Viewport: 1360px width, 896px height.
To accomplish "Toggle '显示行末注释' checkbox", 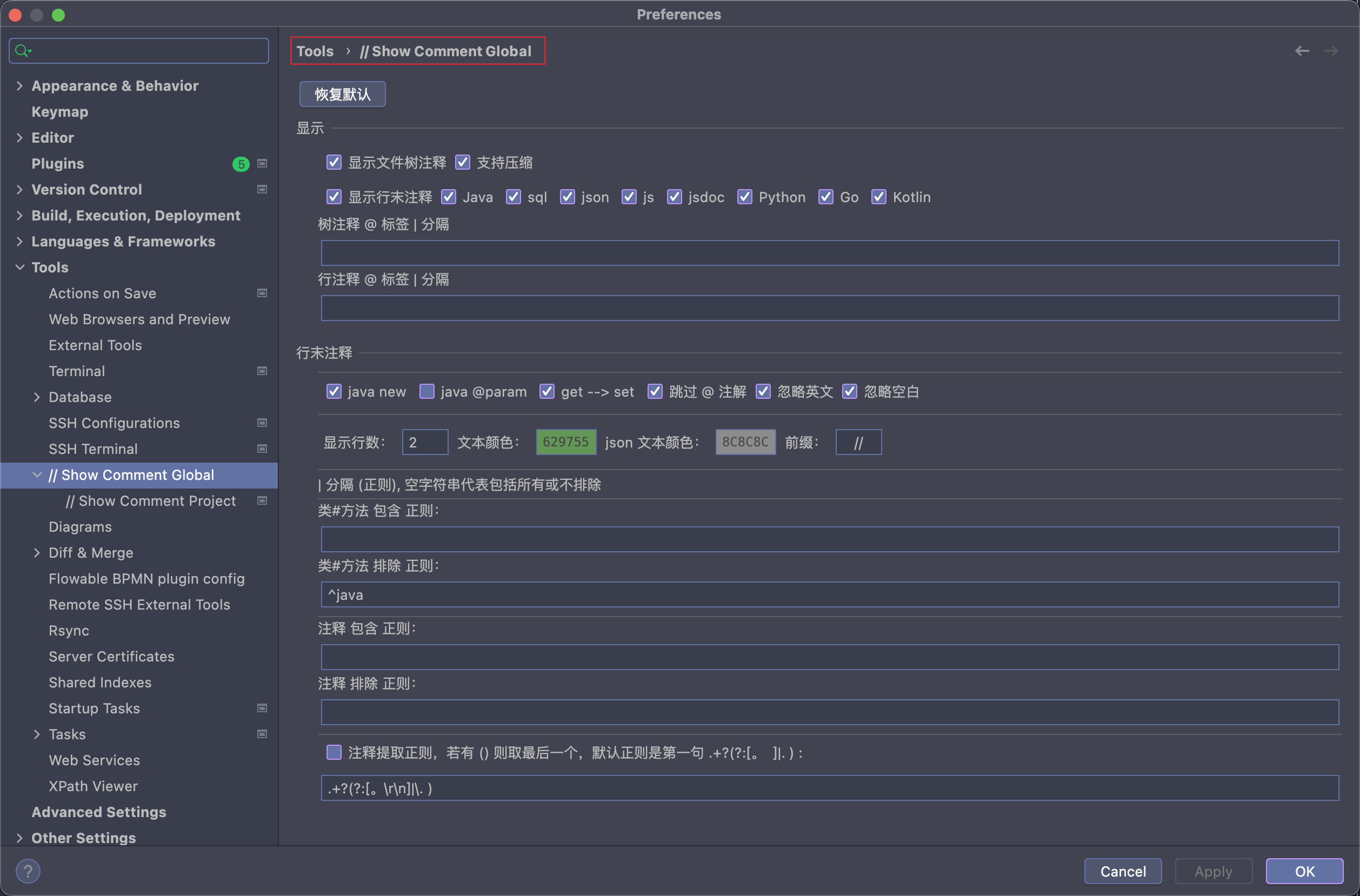I will point(333,197).
